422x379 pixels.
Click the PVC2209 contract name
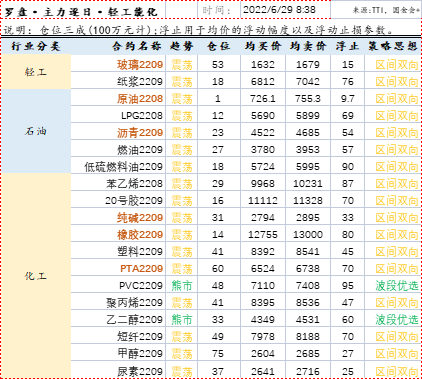click(x=141, y=286)
